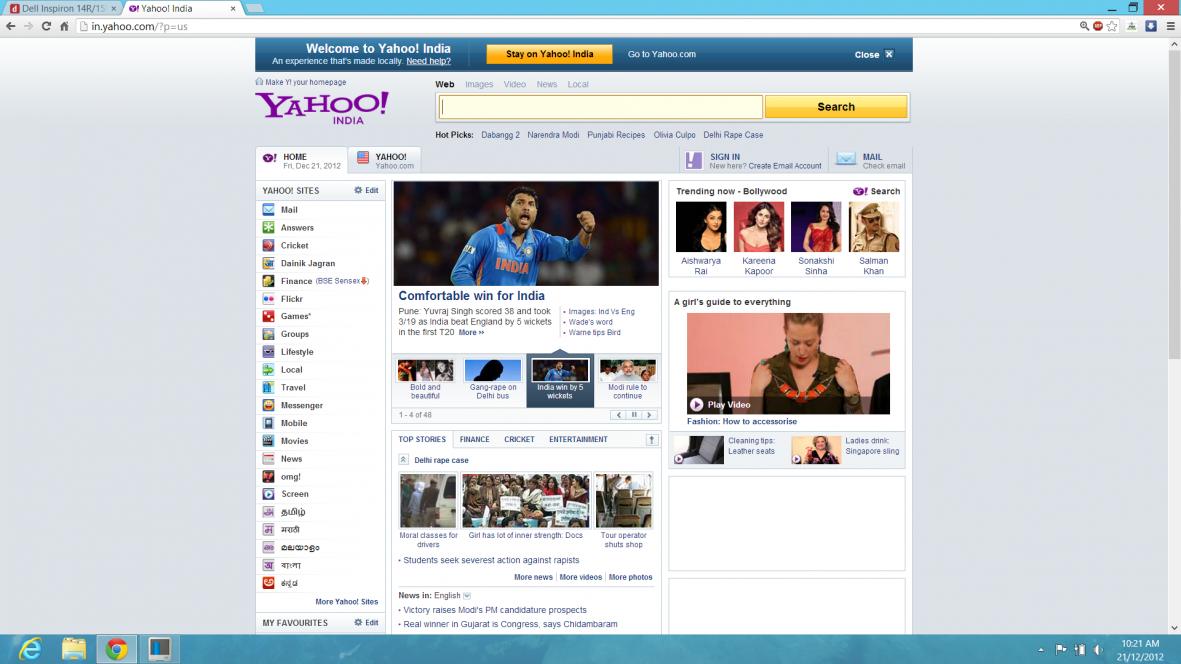Click the Chrome bookmark star icon
The height and width of the screenshot is (664, 1181).
point(1112,26)
